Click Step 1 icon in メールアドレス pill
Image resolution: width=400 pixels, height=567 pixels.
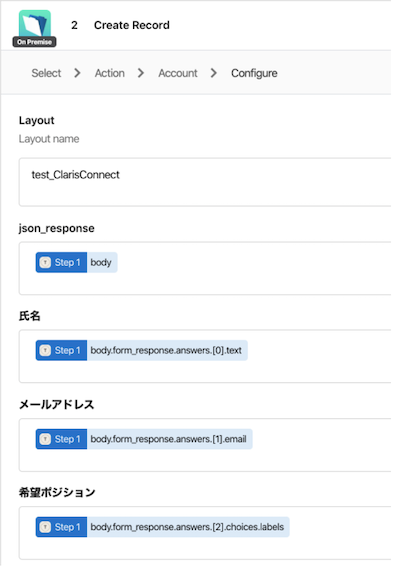(45, 439)
